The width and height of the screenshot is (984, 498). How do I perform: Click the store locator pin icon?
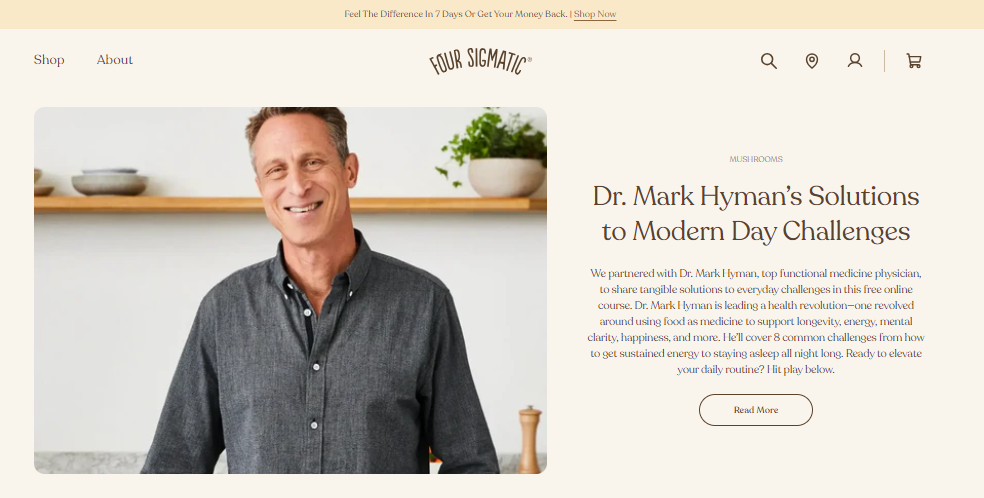811,61
